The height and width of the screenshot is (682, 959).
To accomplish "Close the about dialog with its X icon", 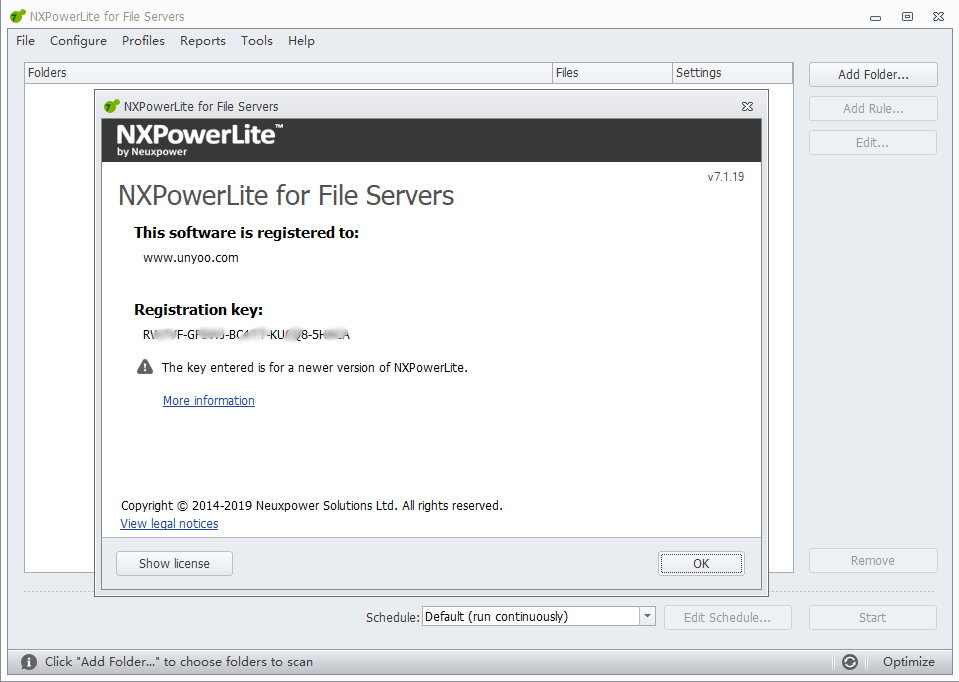I will 747,106.
